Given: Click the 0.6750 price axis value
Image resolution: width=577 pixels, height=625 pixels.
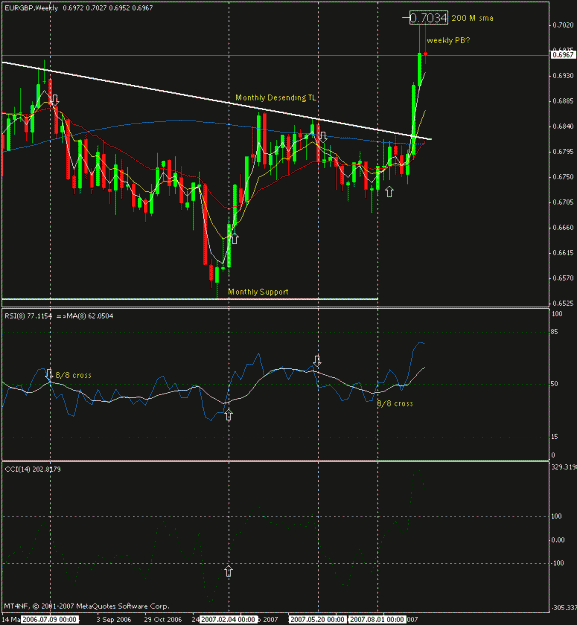Looking at the screenshot, I should pos(563,177).
